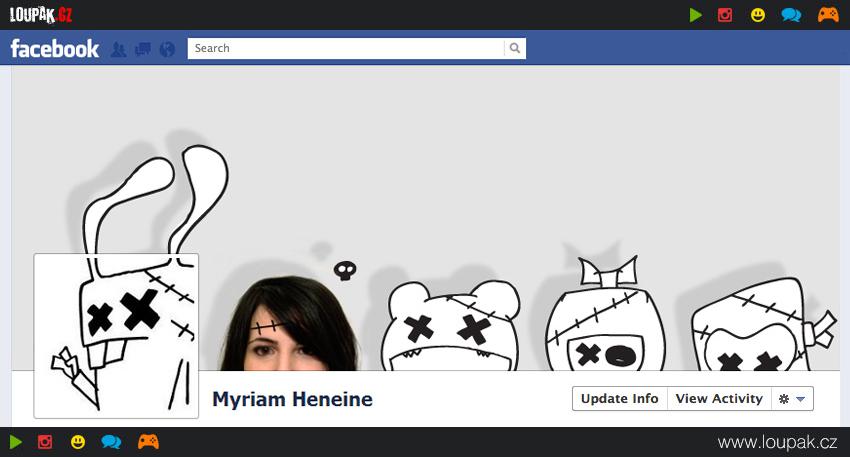Expand the gear settings dropdown on profile
The width and height of the screenshot is (850, 457).
[x=792, y=398]
